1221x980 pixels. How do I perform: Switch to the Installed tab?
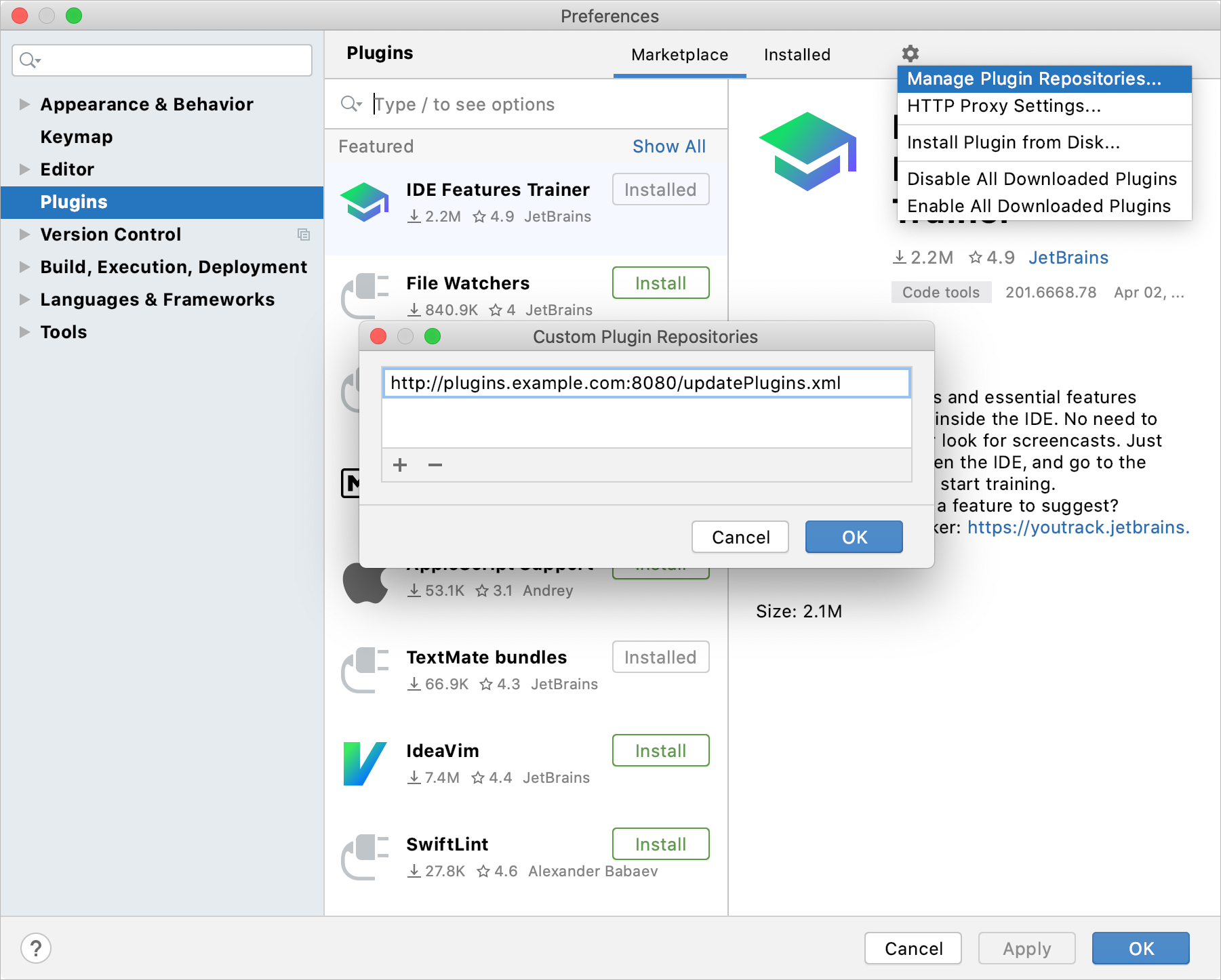click(x=797, y=55)
